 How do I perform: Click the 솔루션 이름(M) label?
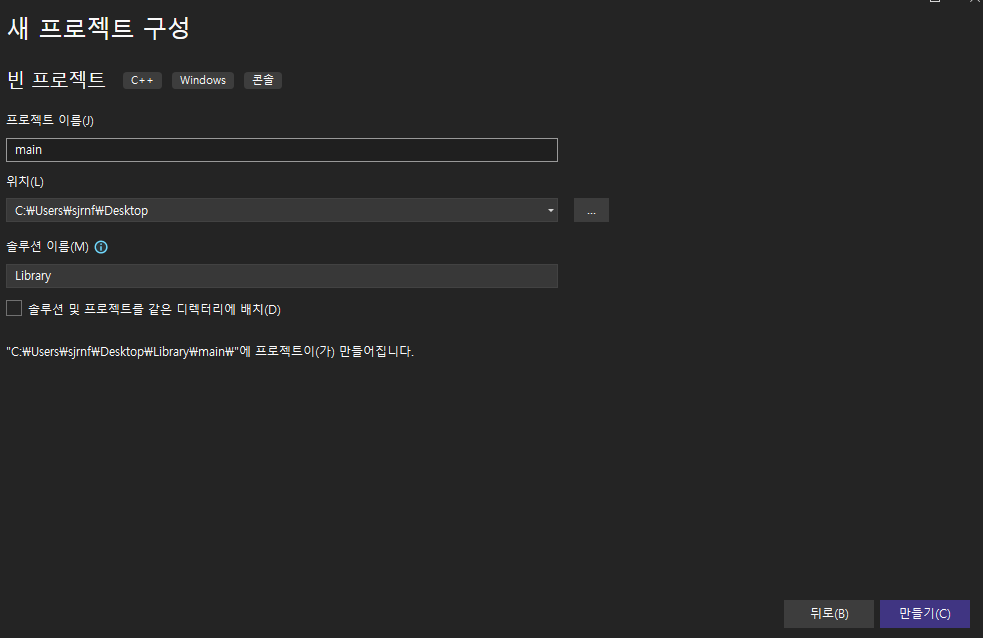(x=48, y=247)
